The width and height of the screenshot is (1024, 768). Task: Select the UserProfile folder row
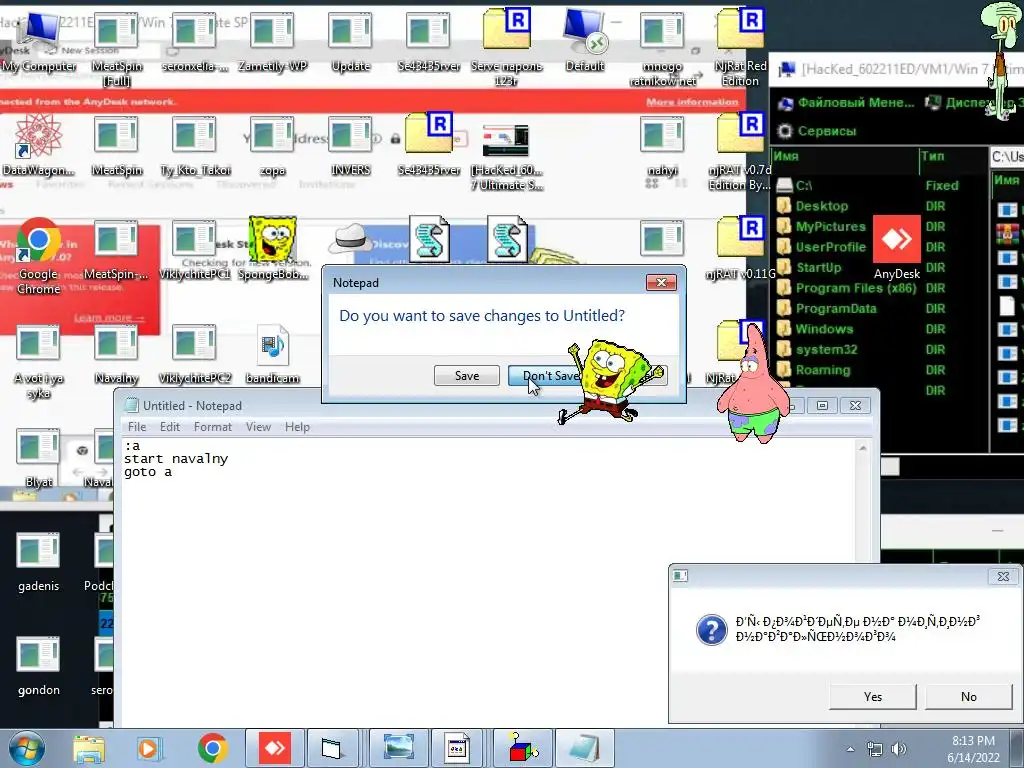click(879, 247)
